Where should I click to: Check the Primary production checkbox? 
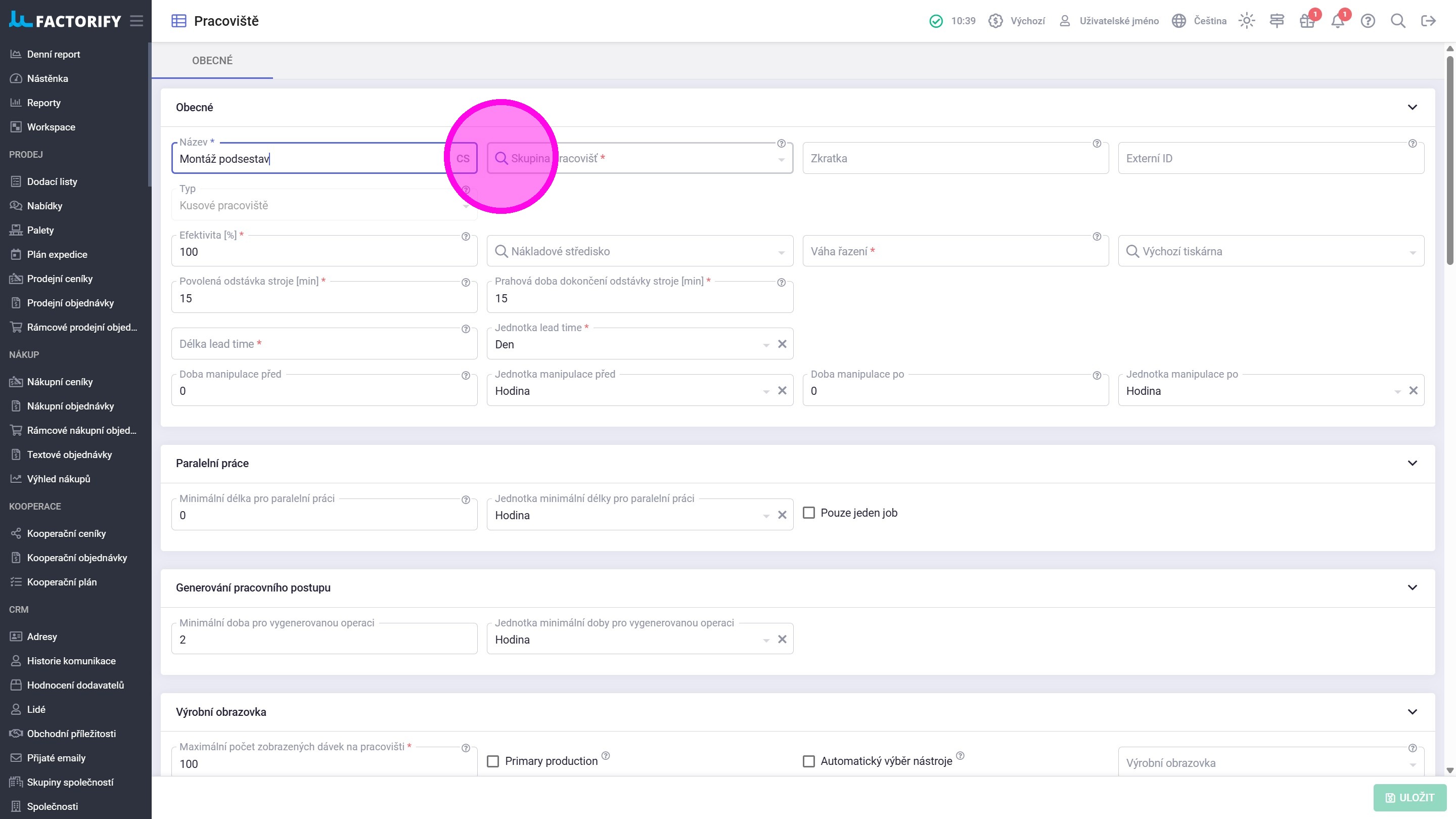493,761
